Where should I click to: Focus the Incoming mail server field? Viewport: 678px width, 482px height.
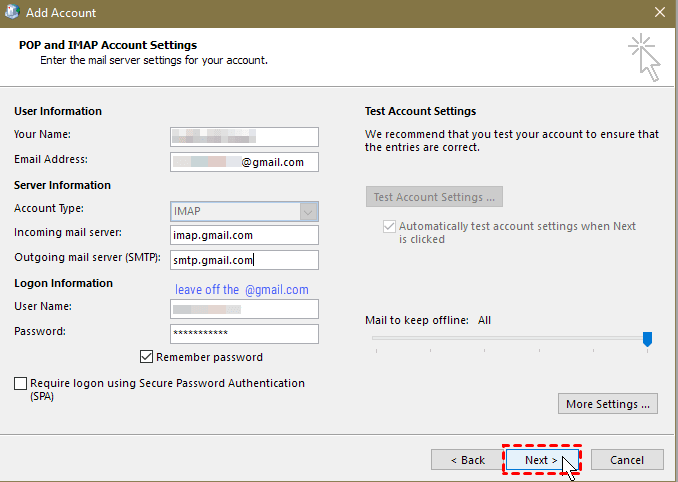tap(244, 235)
